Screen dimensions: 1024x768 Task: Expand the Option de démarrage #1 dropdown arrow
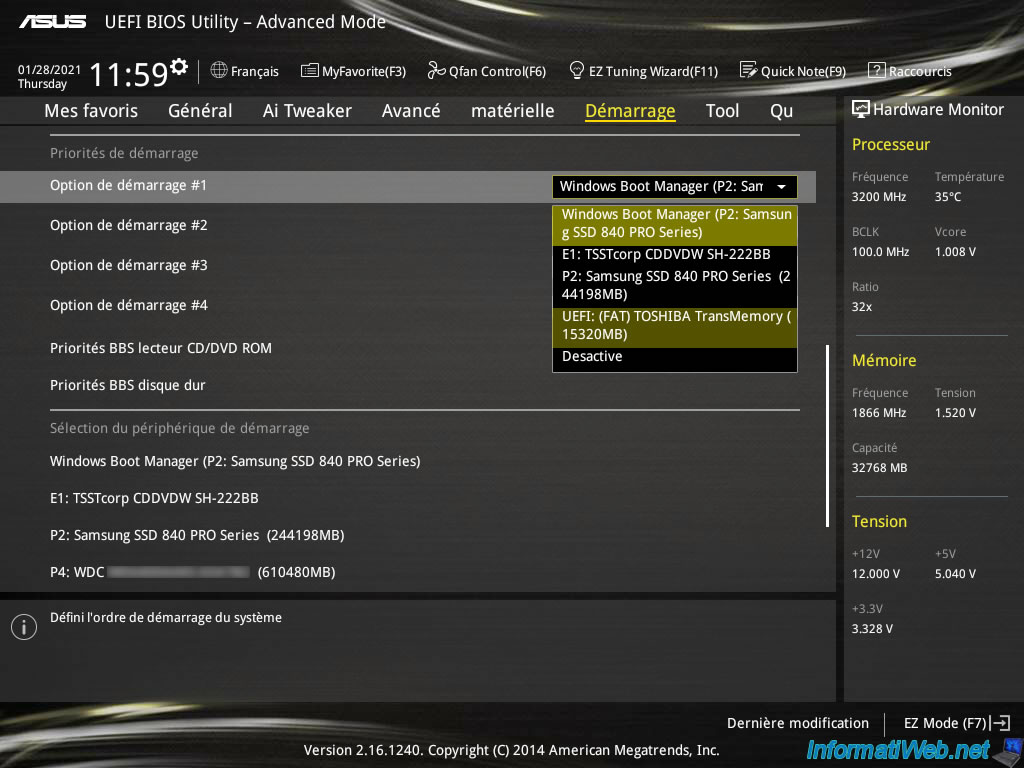click(781, 187)
